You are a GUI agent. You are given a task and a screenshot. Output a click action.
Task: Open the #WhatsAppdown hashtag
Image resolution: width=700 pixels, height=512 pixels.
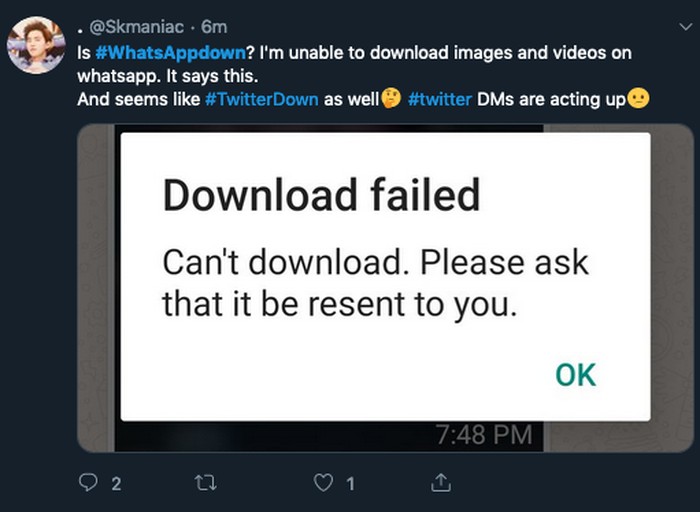169,52
